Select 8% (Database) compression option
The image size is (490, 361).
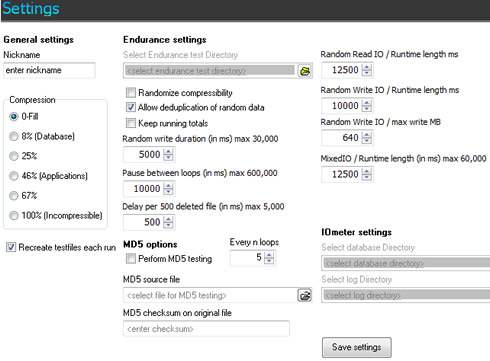coord(14,136)
